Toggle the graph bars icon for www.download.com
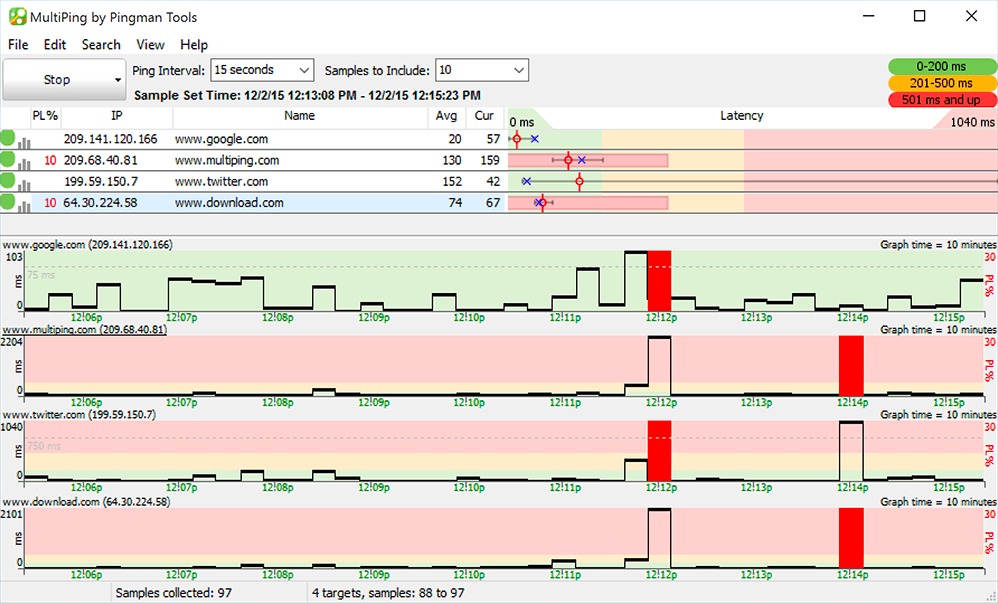The image size is (998, 603). 24,204
